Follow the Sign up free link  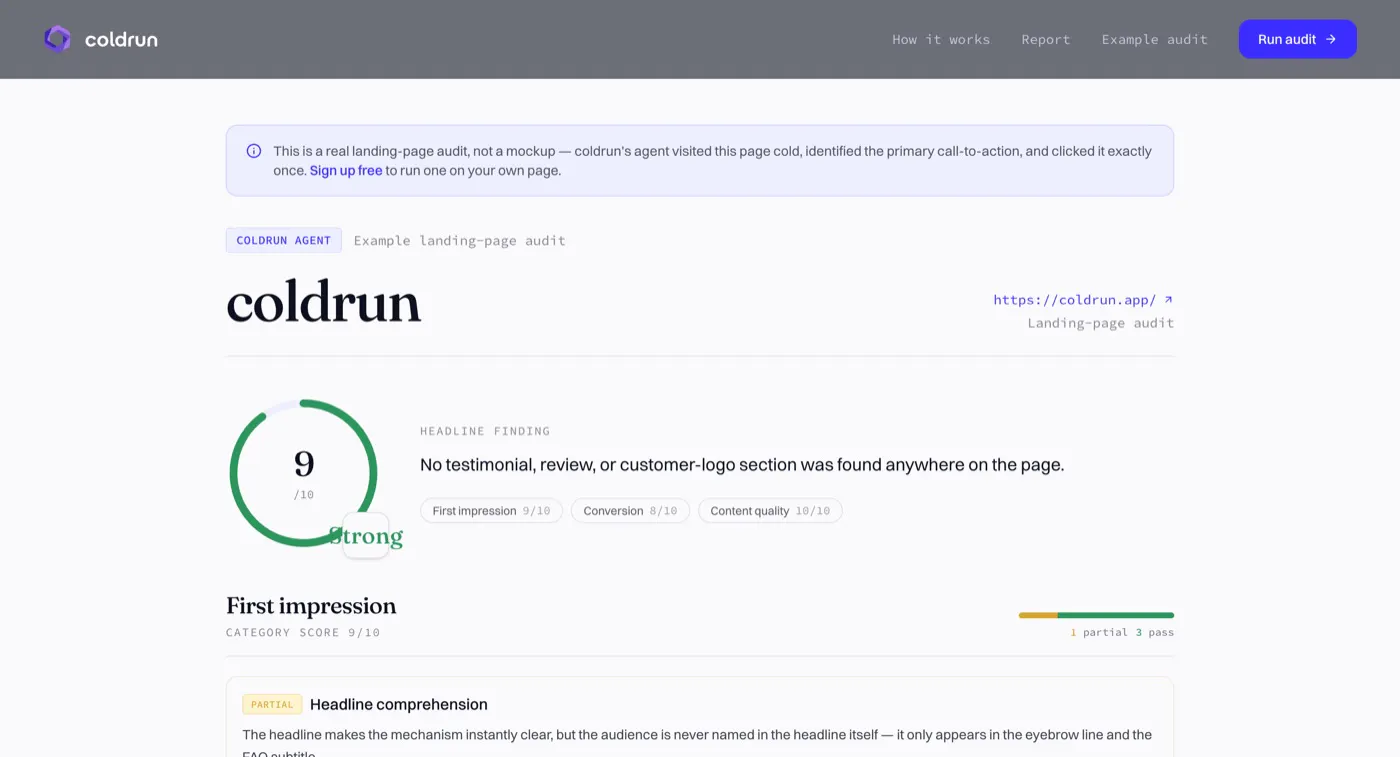(346, 171)
